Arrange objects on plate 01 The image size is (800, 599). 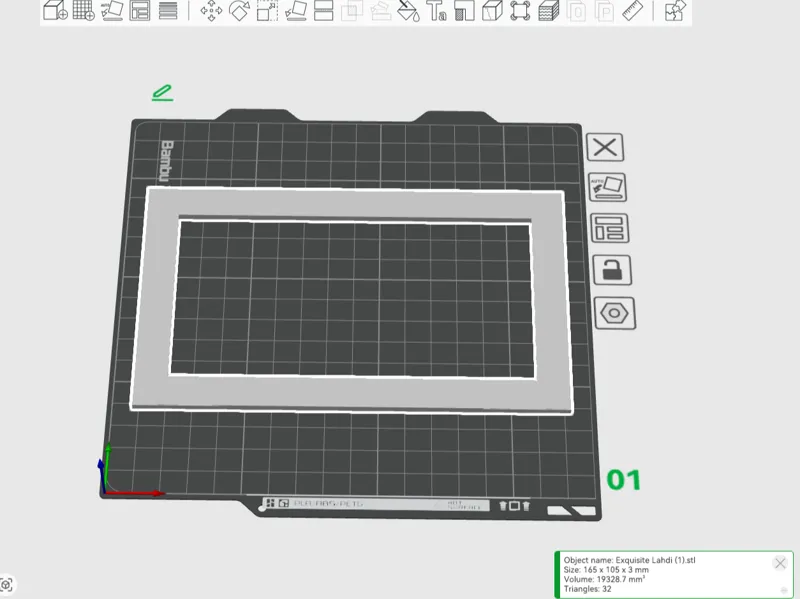610,228
